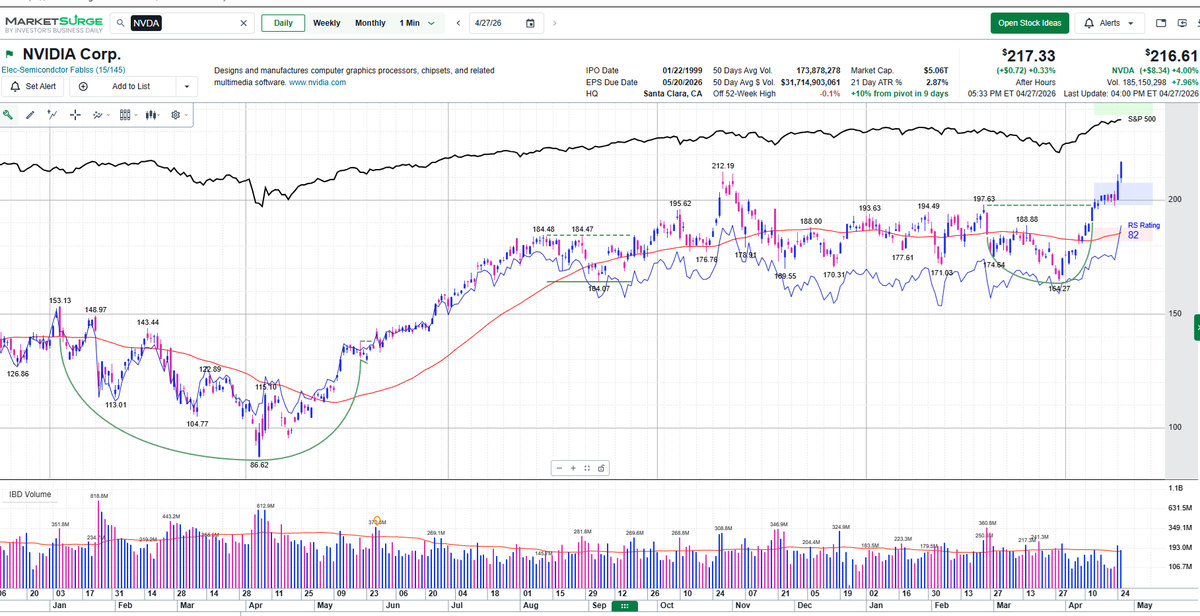Click the screen share icon in top right
The width and height of the screenshot is (1200, 616).
click(1184, 23)
